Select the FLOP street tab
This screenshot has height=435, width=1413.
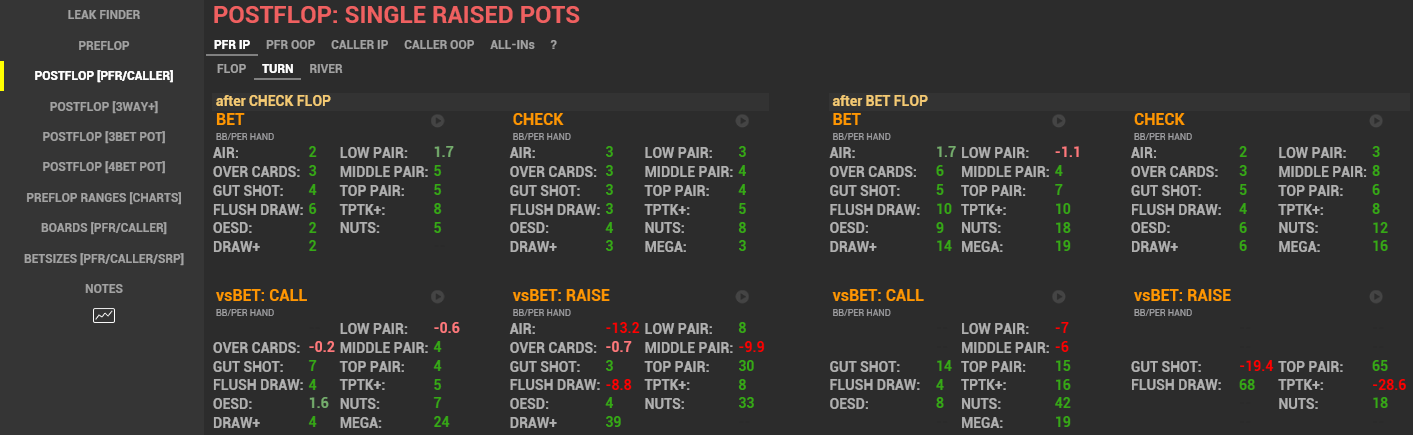click(231, 69)
